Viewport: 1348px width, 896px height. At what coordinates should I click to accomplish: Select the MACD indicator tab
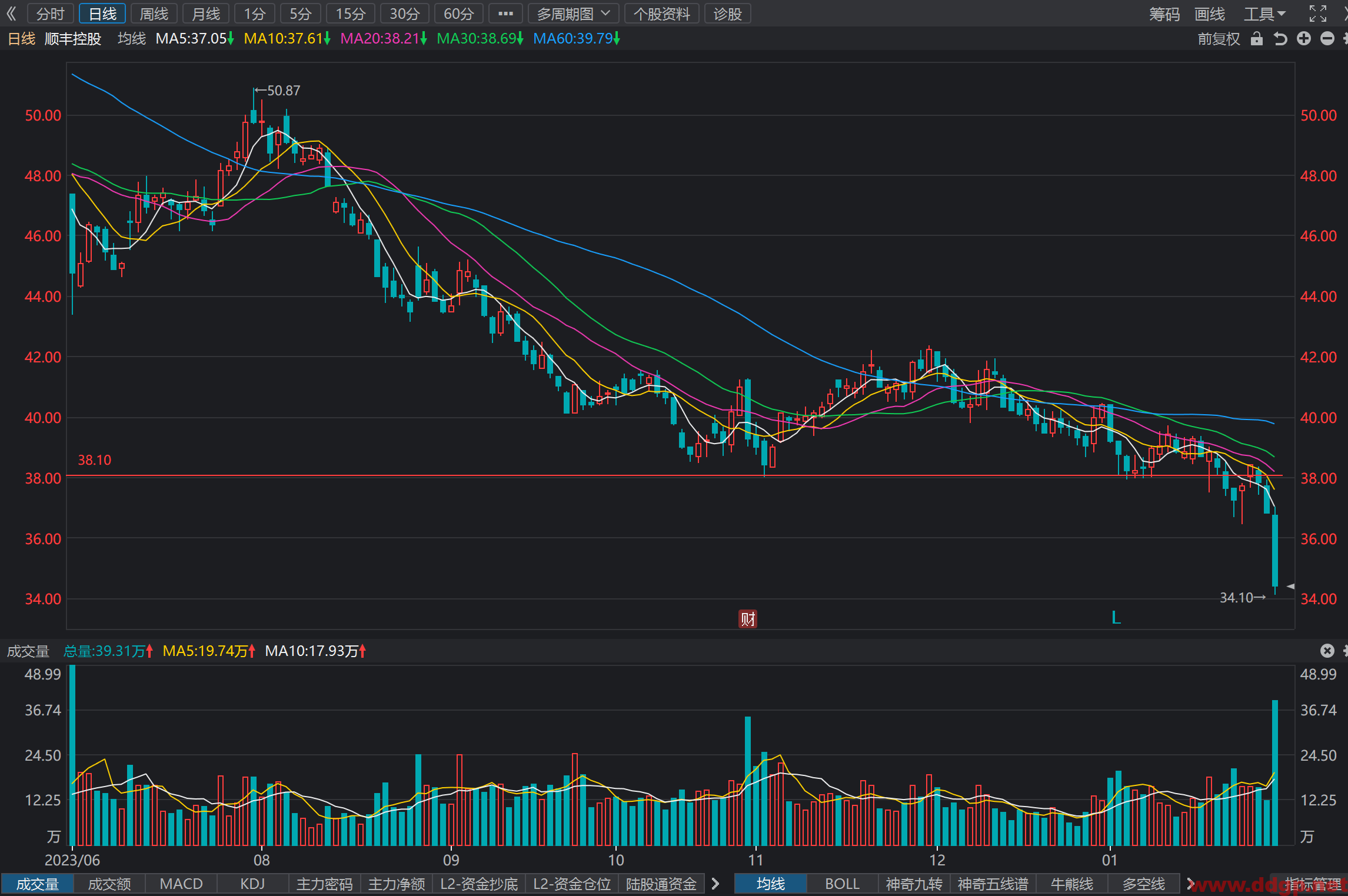coord(181,884)
